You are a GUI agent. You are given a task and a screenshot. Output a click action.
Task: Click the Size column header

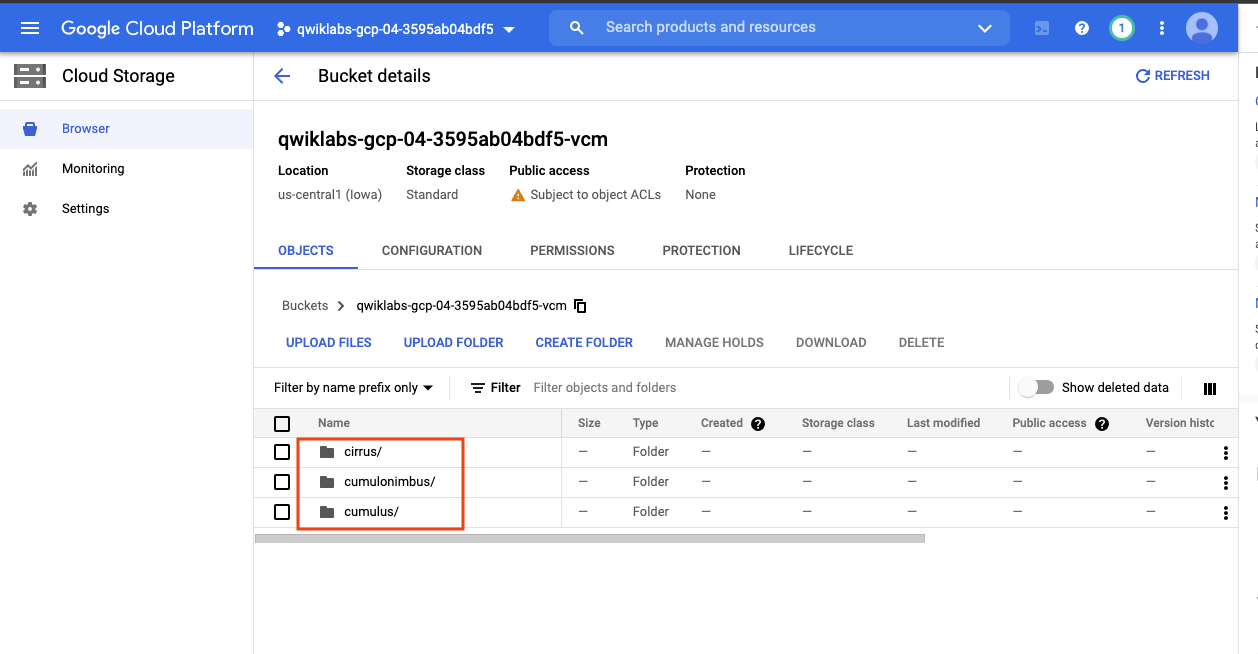(589, 424)
